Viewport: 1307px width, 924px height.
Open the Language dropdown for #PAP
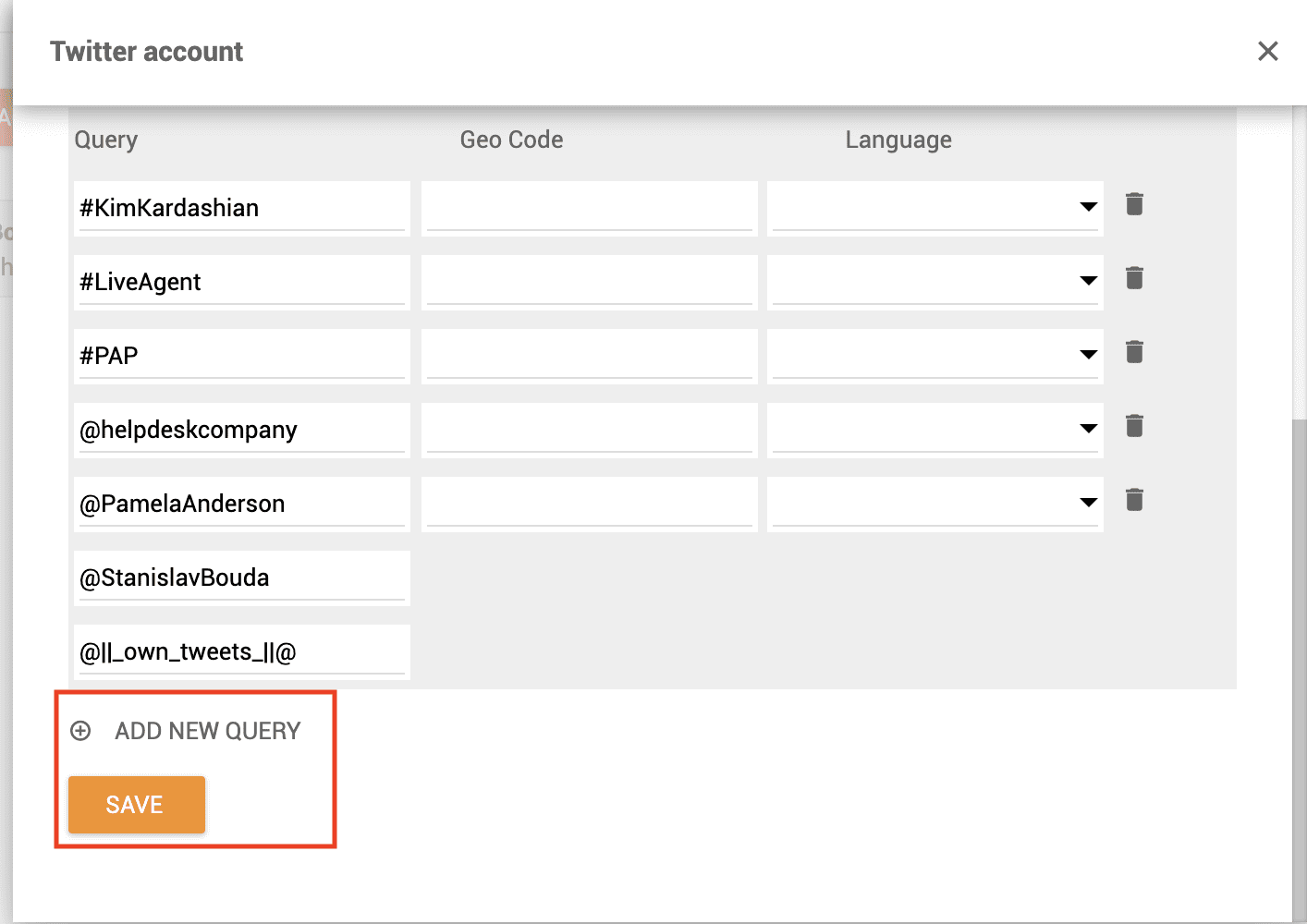pyautogui.click(x=935, y=356)
